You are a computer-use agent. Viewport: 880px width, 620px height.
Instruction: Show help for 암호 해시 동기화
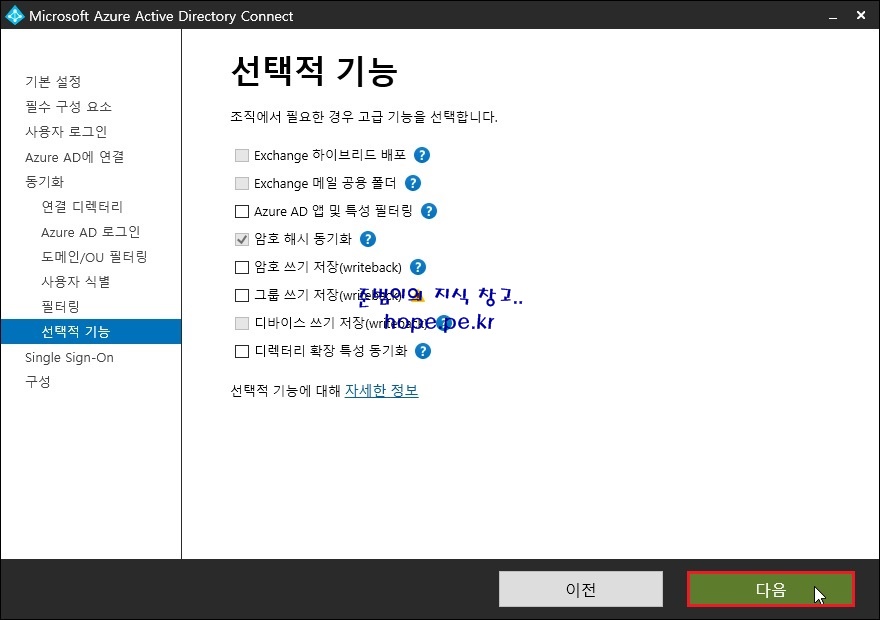click(x=368, y=239)
